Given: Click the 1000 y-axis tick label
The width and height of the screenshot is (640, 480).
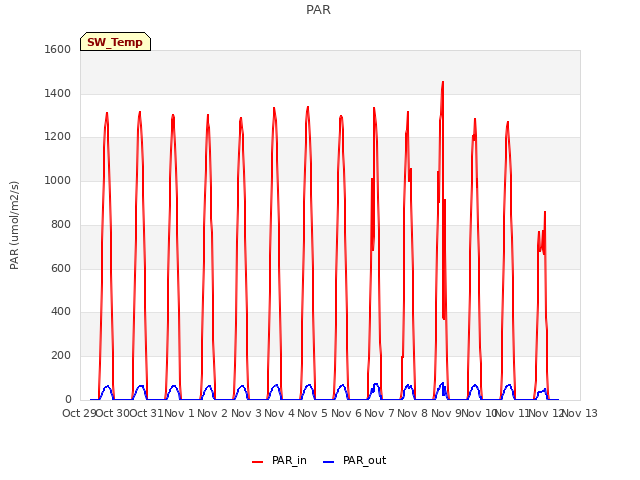Looking at the screenshot, I should point(58,180).
